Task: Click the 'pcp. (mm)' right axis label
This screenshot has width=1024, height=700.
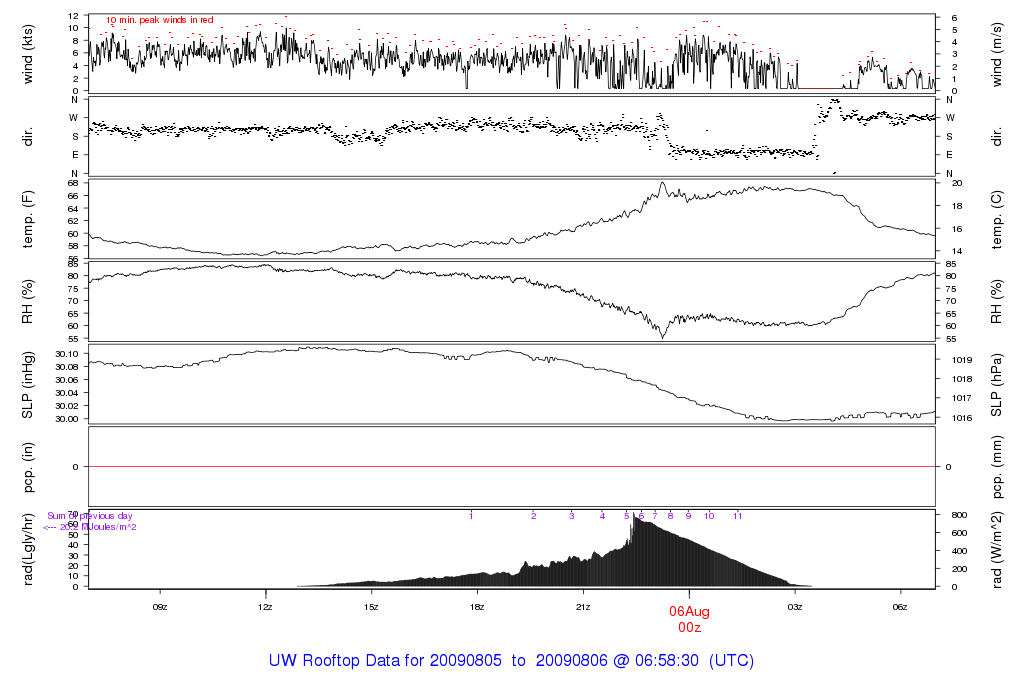Action: coord(996,467)
